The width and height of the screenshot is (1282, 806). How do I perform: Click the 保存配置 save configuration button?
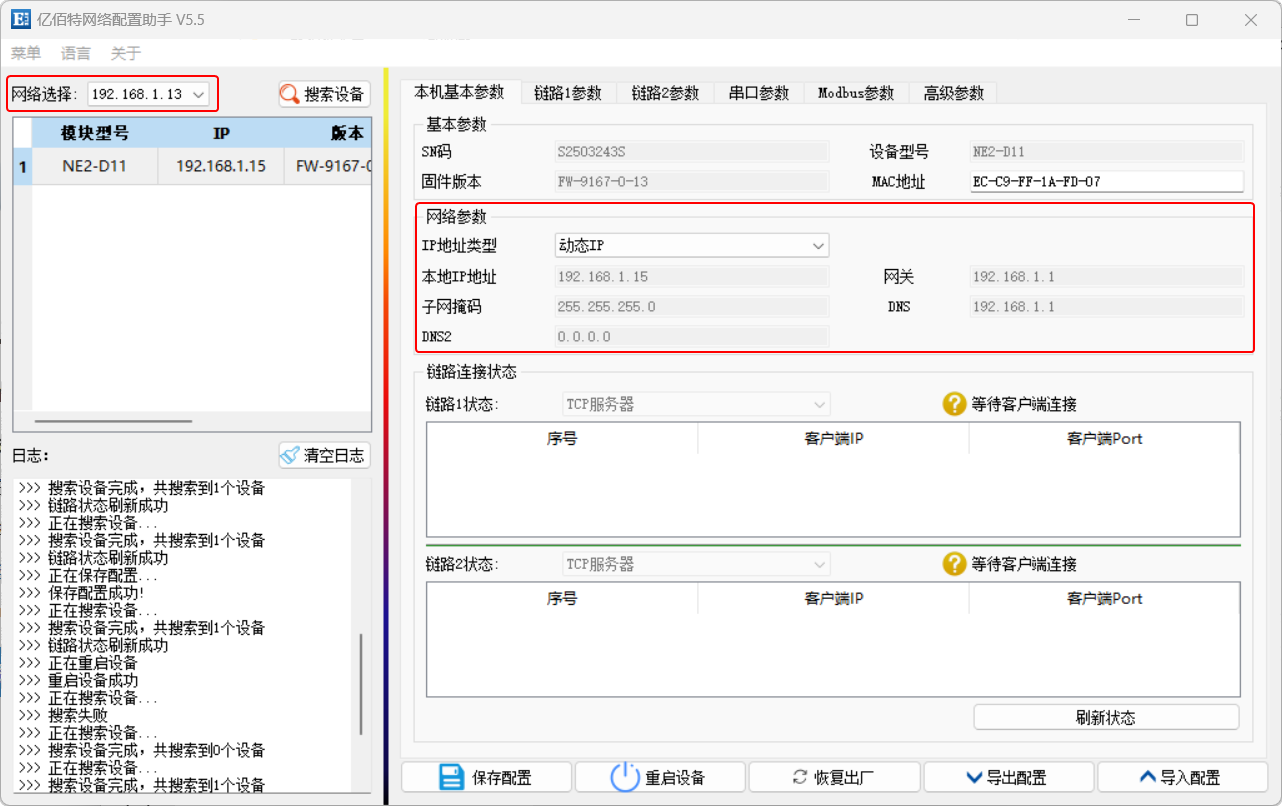tap(486, 777)
